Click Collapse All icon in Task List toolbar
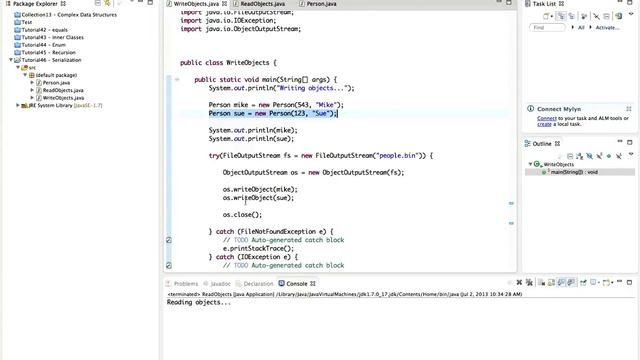Image resolution: width=640 pixels, height=360 pixels. (x=606, y=16)
